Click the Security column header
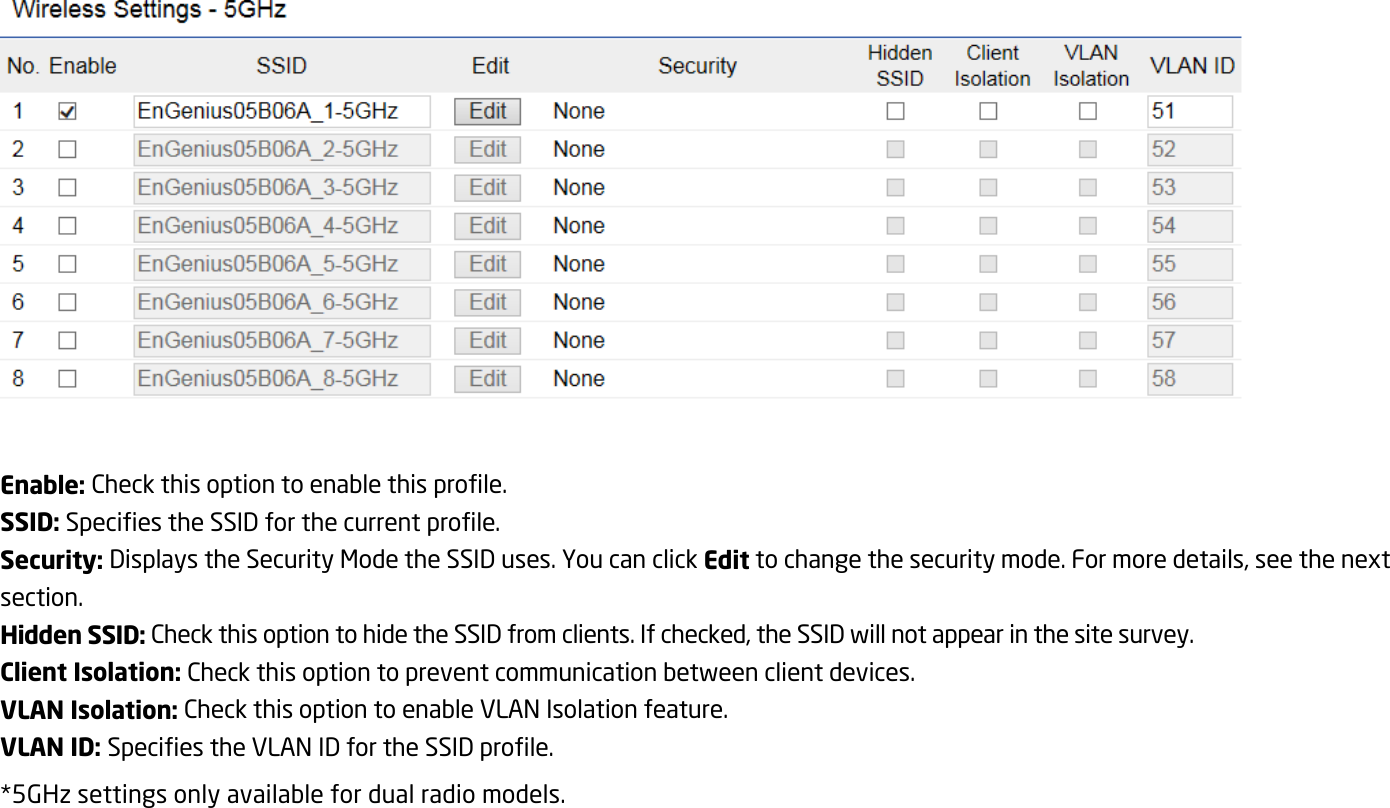 click(697, 66)
